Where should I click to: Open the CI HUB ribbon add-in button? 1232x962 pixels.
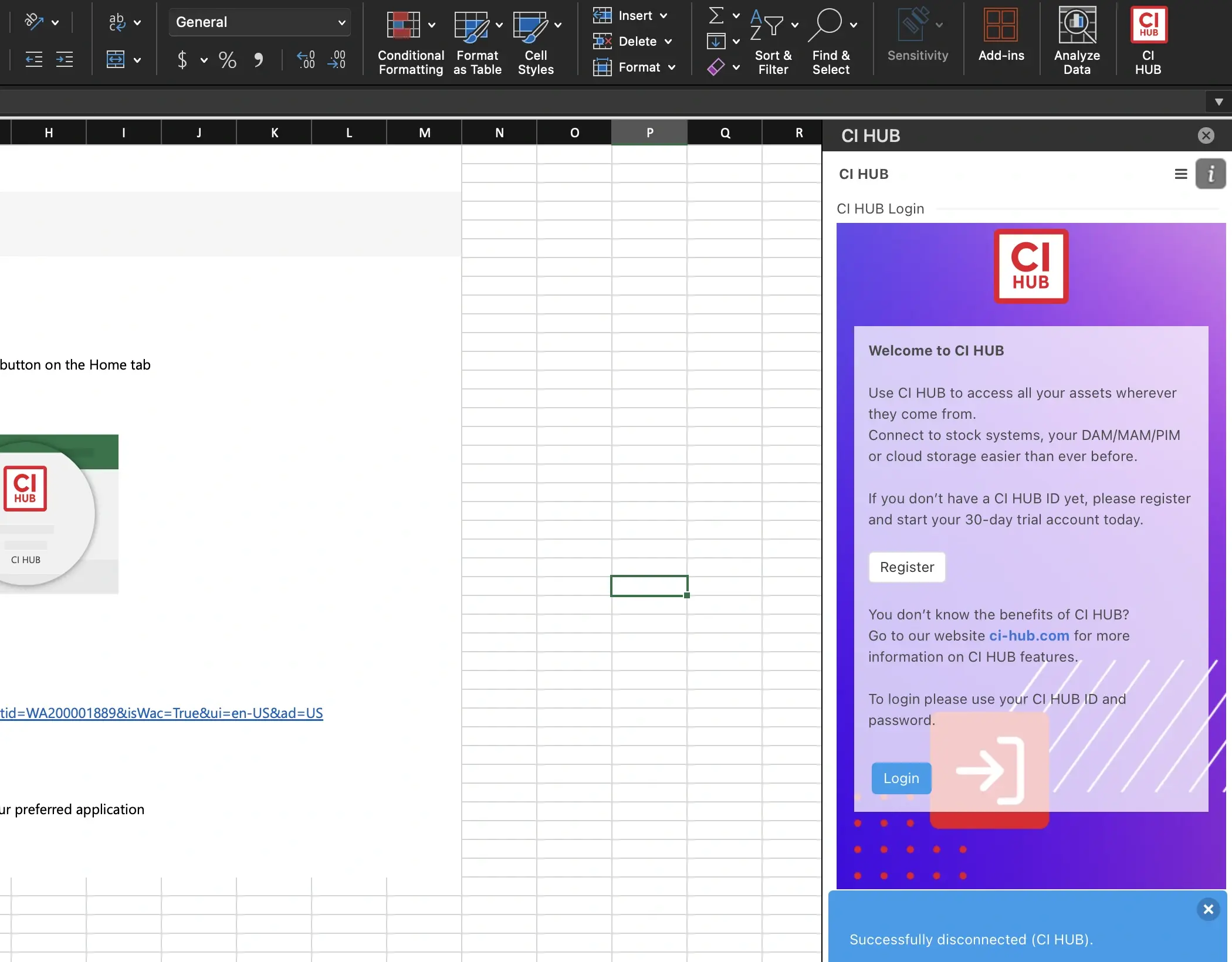[1148, 40]
